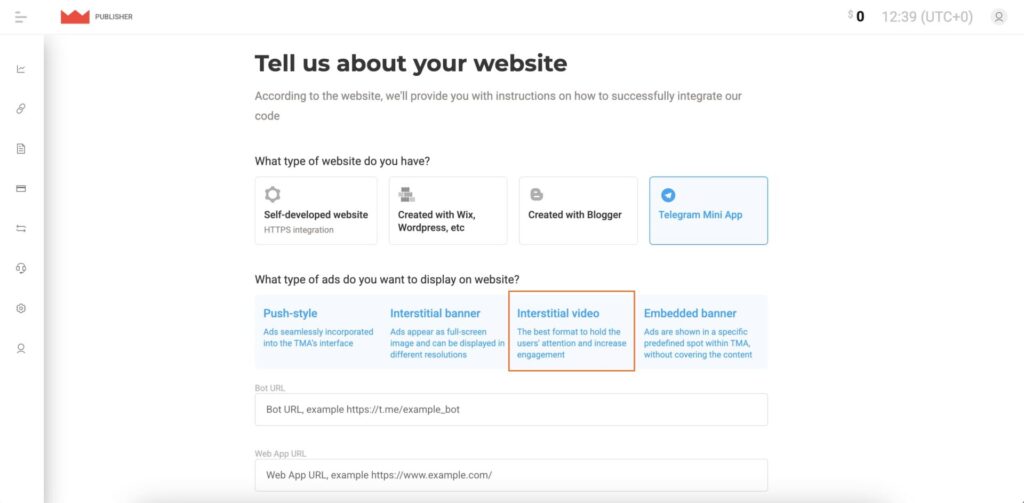
Task: Open the settings gear icon in sidebar
Action: 21,309
